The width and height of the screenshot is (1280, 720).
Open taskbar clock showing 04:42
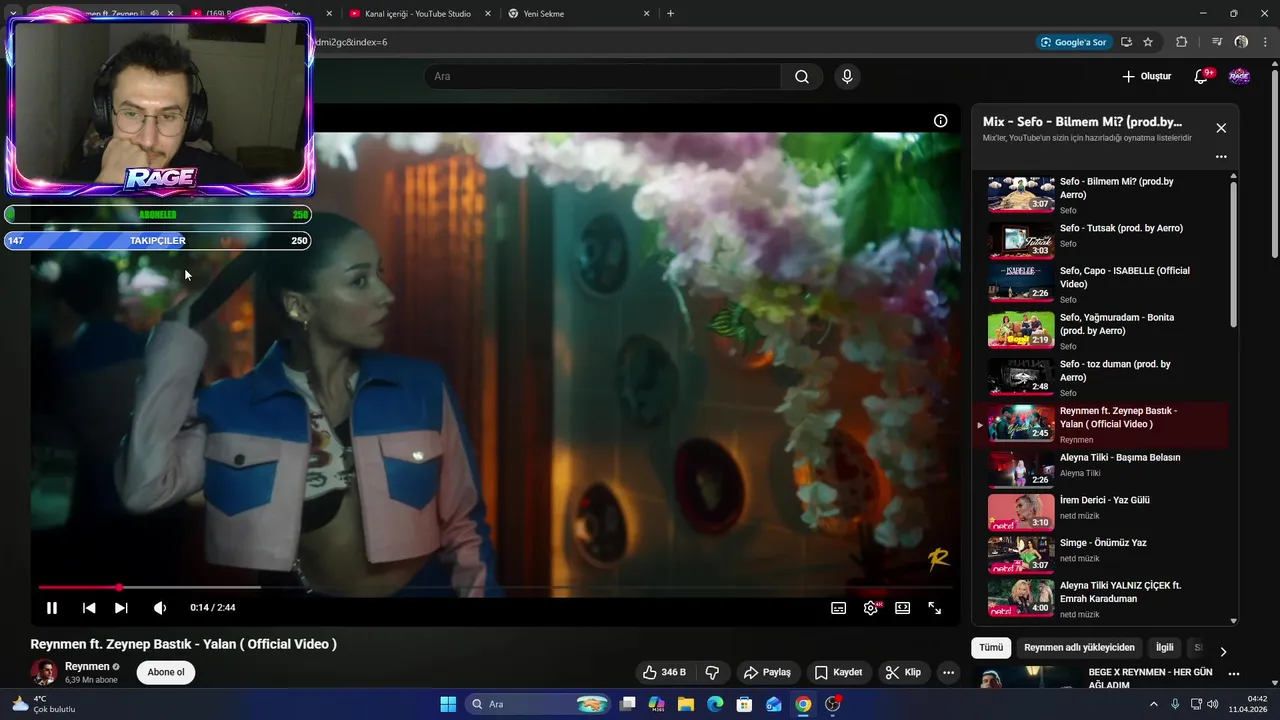click(1249, 704)
